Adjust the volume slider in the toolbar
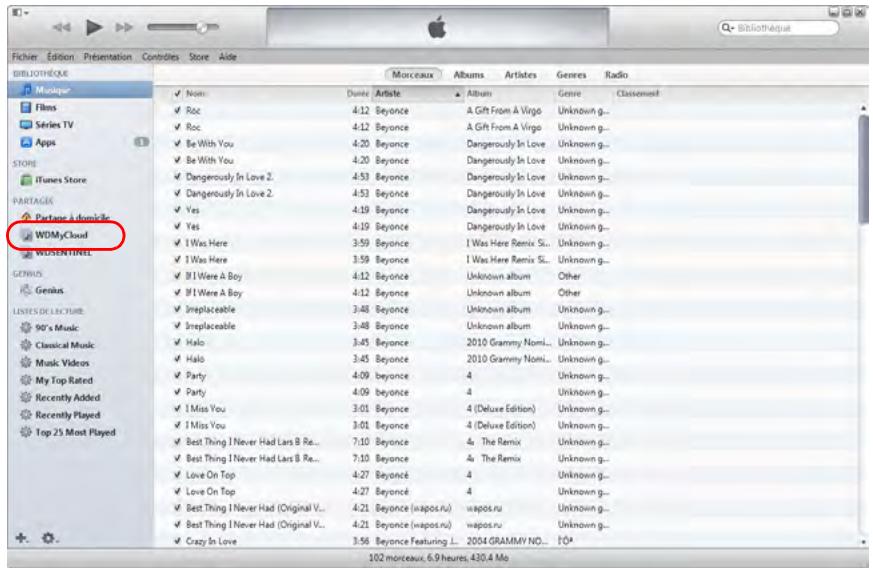The image size is (873, 570). pos(183,27)
